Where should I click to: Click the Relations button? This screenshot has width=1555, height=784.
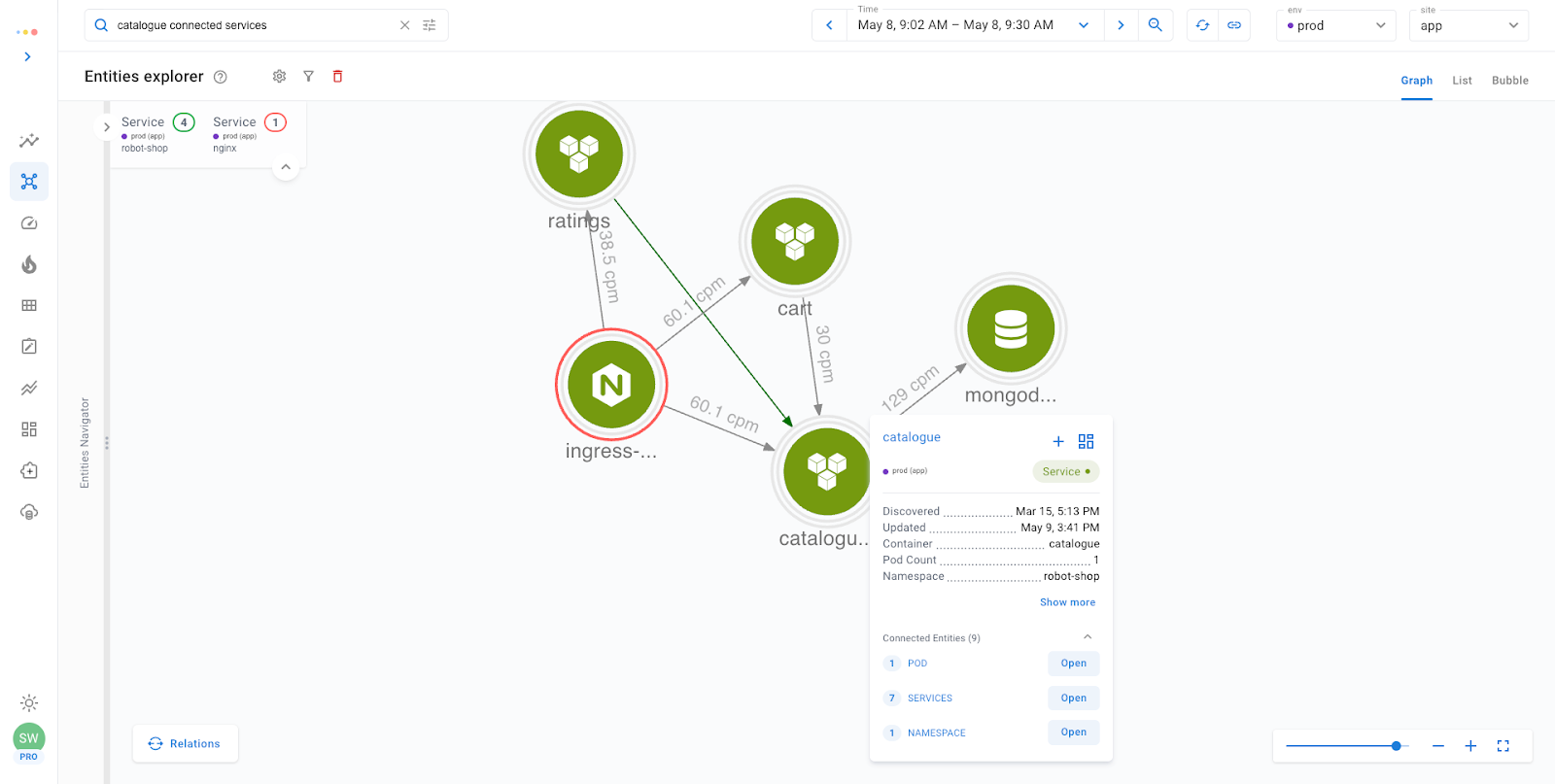[185, 744]
